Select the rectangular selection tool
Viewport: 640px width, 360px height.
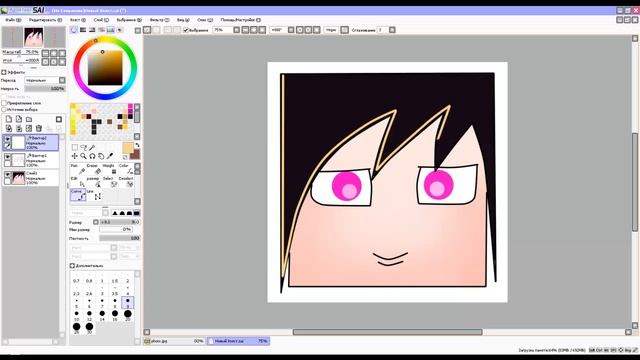click(75, 147)
